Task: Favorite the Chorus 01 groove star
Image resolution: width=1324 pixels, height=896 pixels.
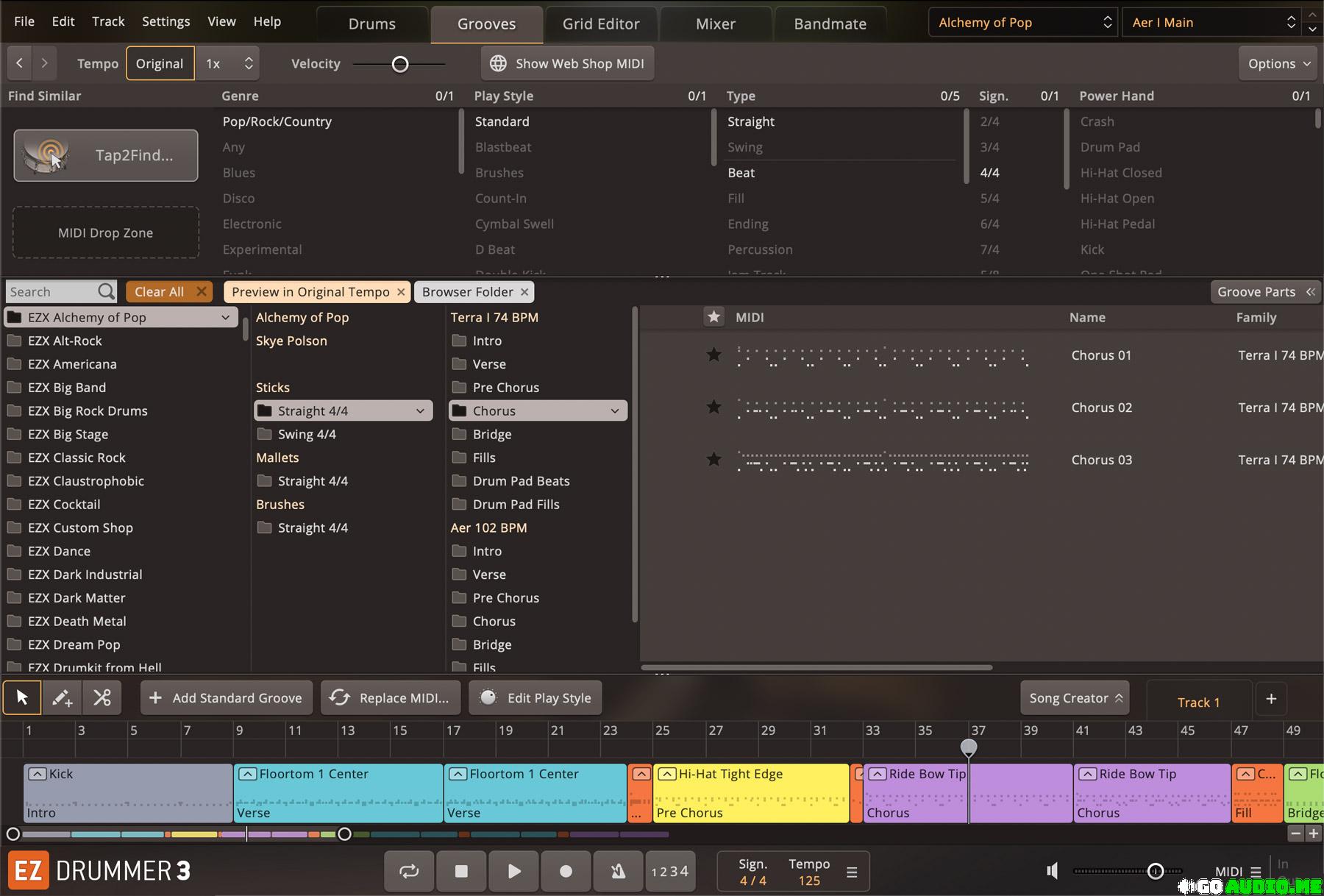Action: pos(713,355)
